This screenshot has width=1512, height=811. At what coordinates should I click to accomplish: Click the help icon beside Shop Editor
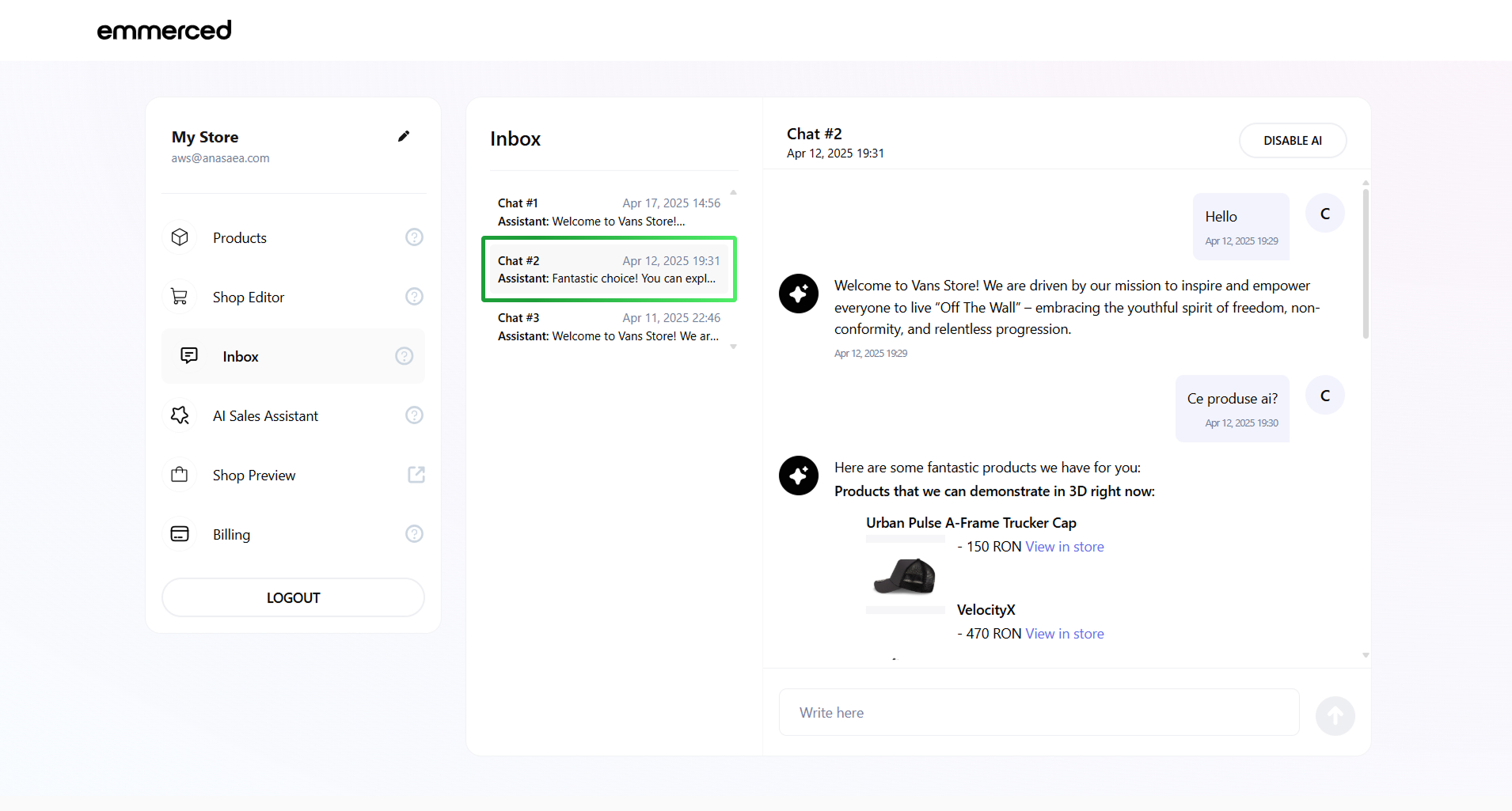[414, 297]
